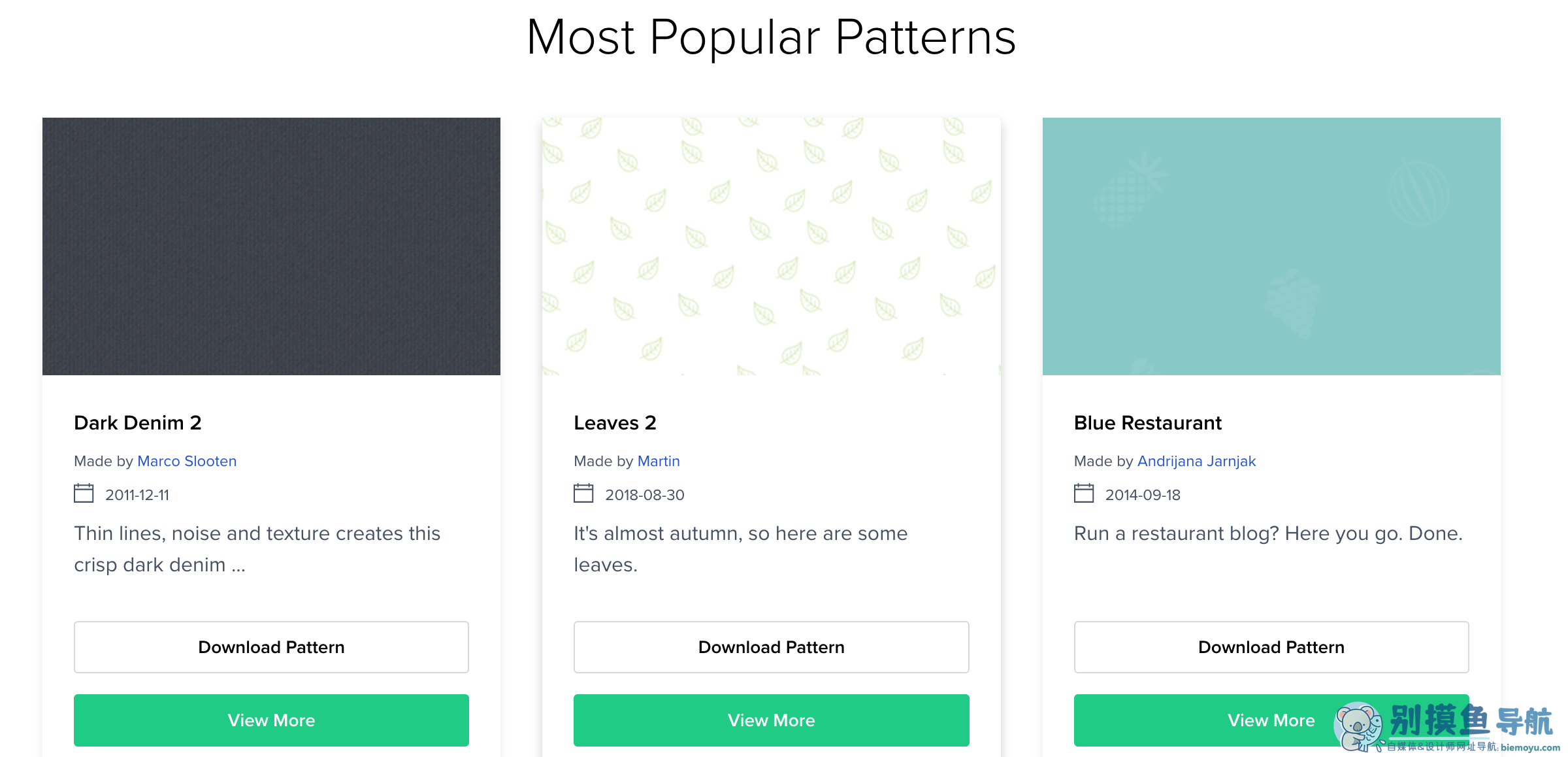Click the calendar icon beside 2014-09-18

pos(1084,493)
